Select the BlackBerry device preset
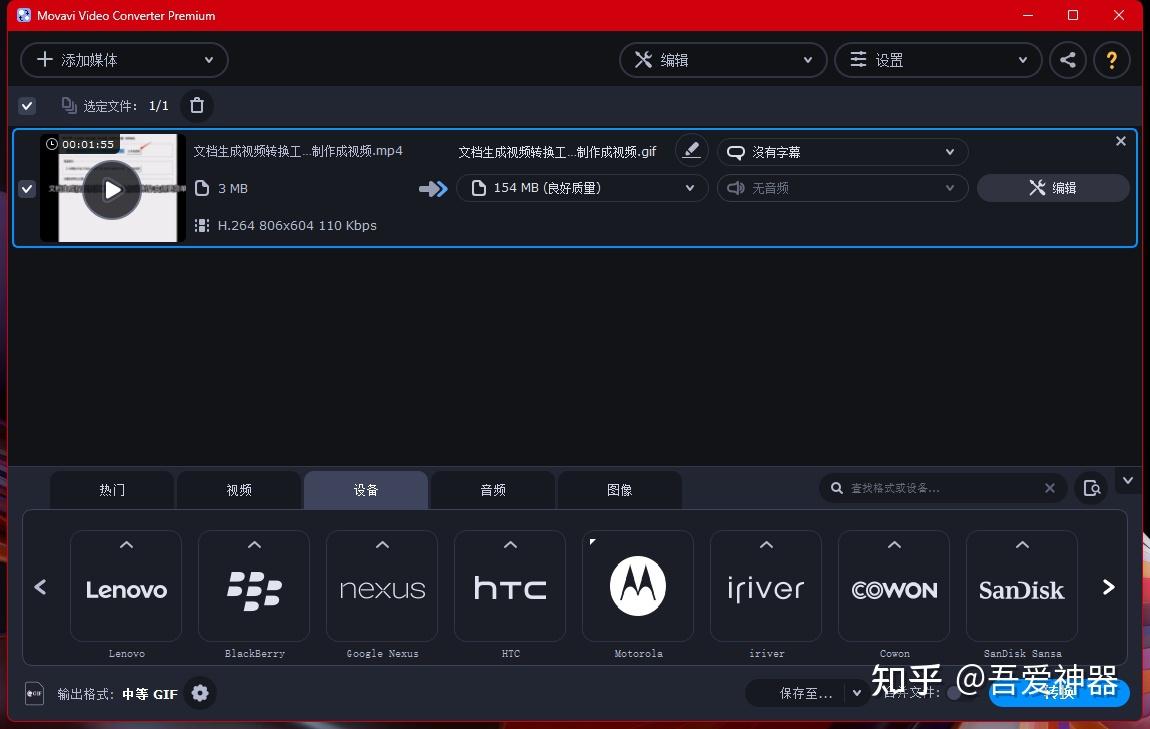The image size is (1150, 729). point(254,586)
